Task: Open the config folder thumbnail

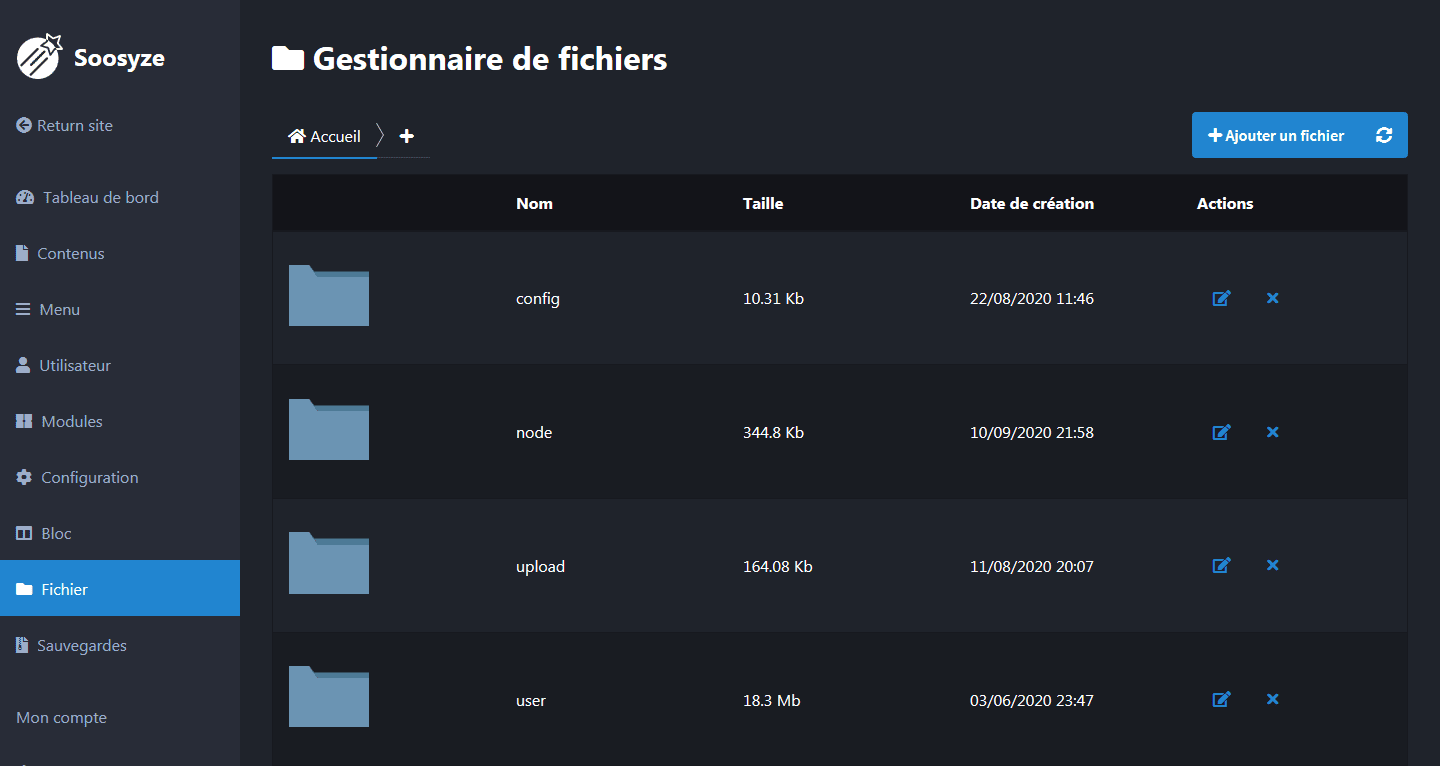Action: (328, 296)
